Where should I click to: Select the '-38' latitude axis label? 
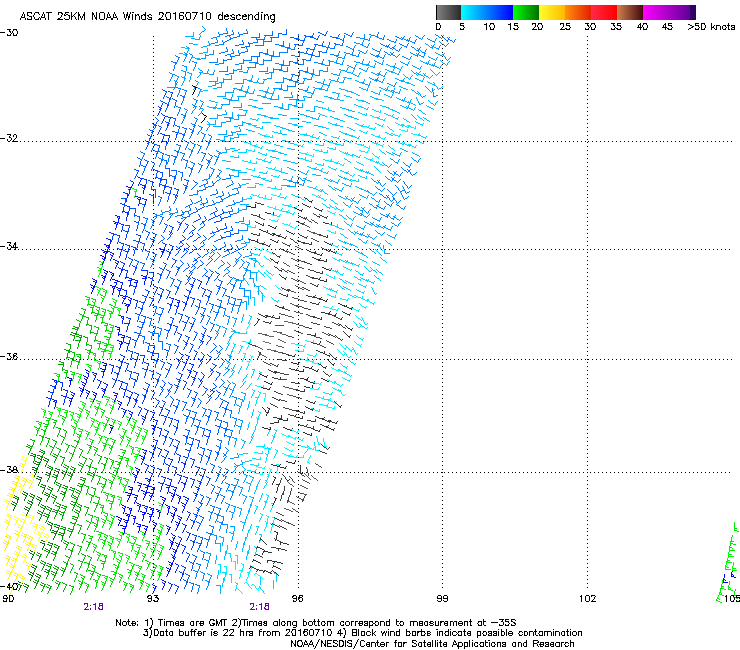[x=9, y=470]
